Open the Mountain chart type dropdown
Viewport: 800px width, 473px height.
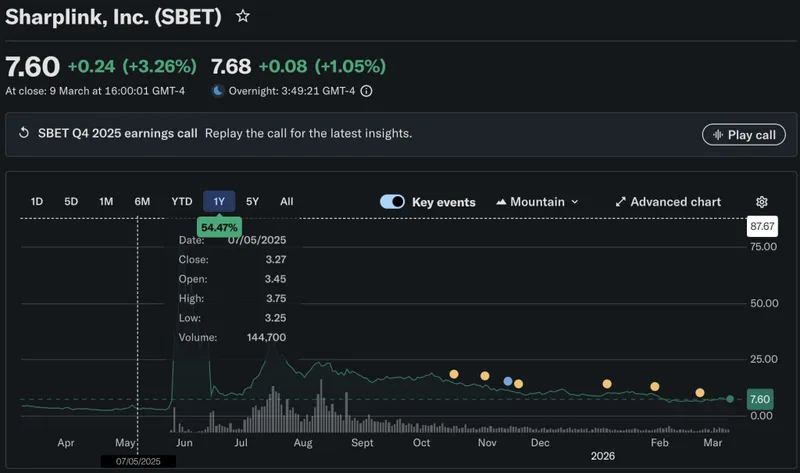(x=537, y=202)
